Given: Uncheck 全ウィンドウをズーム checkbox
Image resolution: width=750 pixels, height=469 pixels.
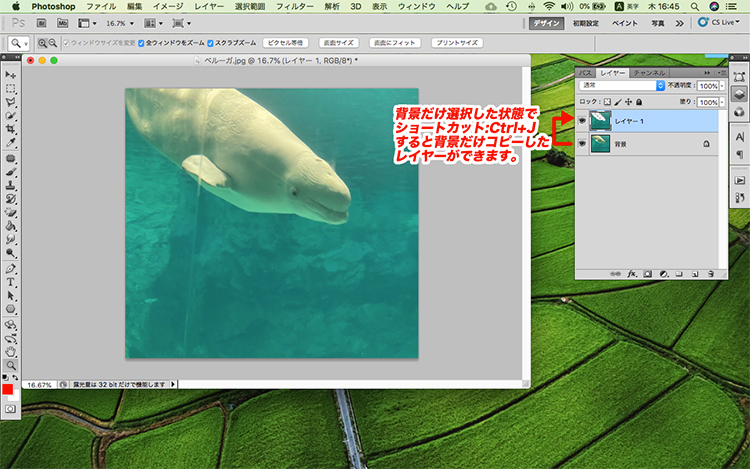Looking at the screenshot, I should 141,43.
